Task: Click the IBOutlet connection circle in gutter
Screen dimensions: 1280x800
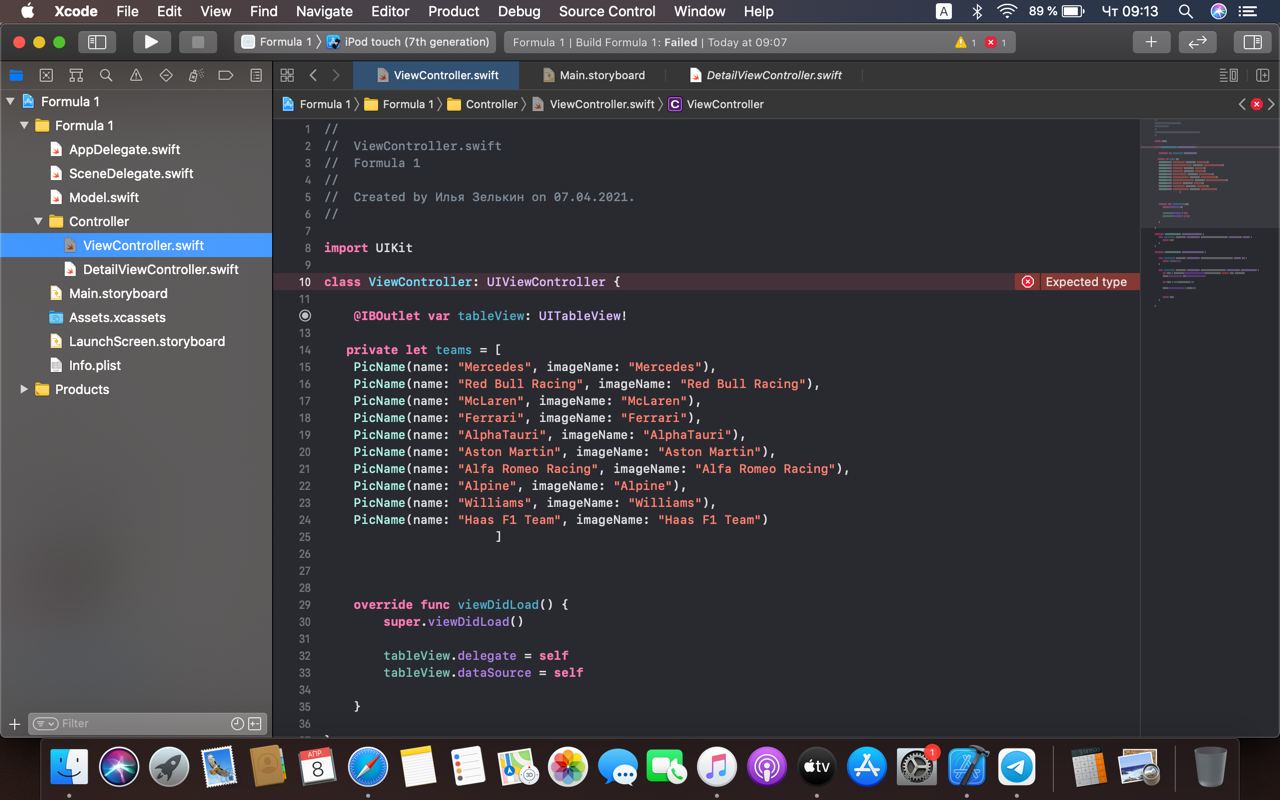Action: click(305, 315)
